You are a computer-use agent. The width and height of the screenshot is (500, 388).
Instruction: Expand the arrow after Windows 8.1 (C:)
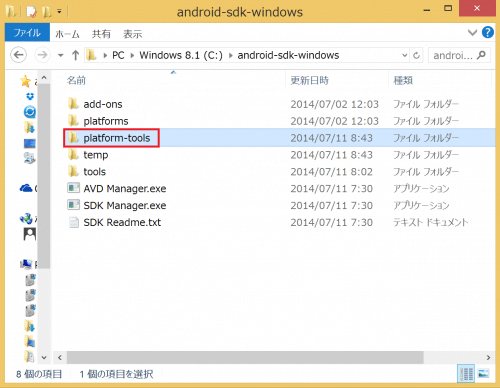coord(230,56)
